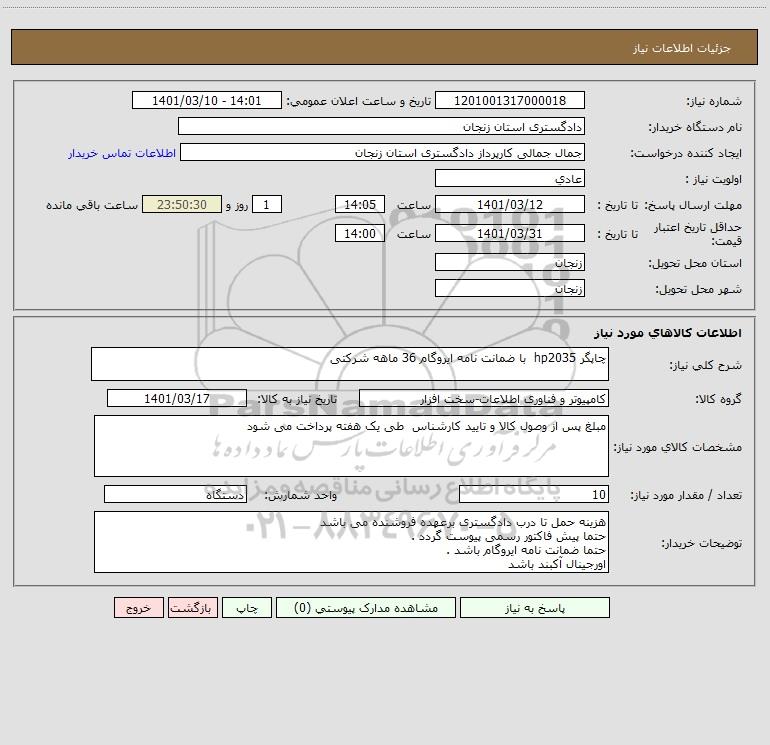Click the delivery city field زنجان
This screenshot has width=770, height=745.
coord(510,288)
